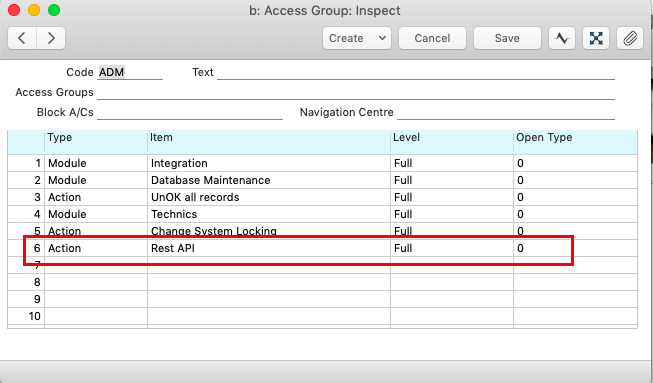Image resolution: width=653 pixels, height=383 pixels.
Task: Expand the Create dropdown menu
Action: (x=357, y=38)
